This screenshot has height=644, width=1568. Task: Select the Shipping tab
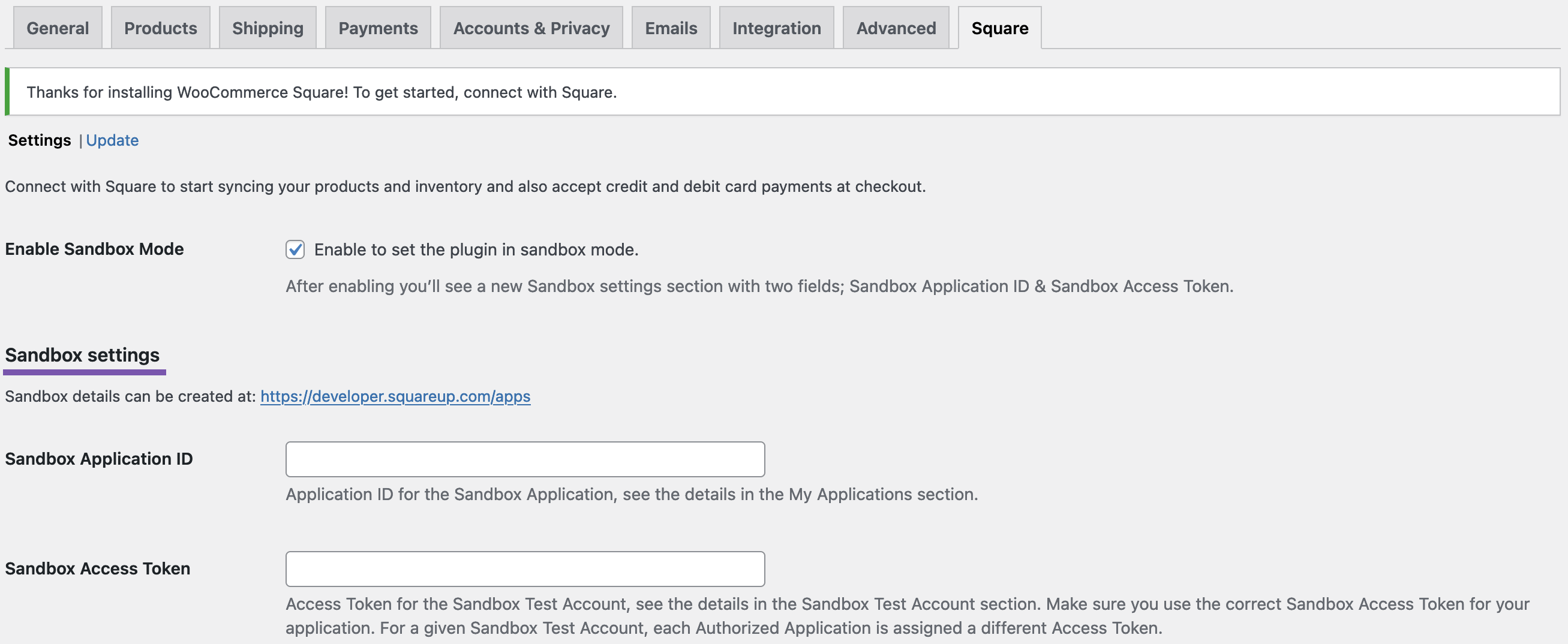coord(267,28)
